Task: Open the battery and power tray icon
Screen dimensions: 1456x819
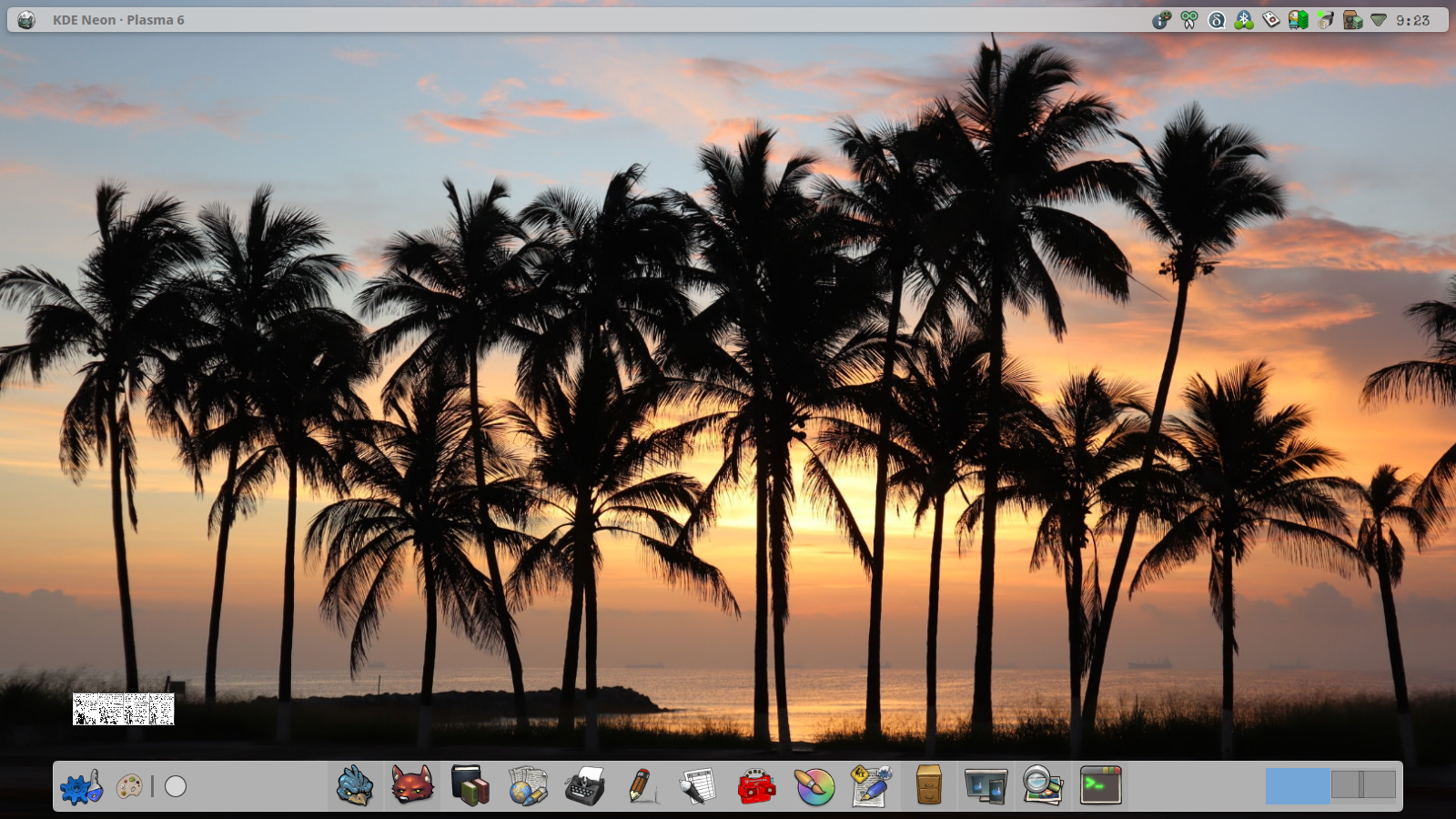Action: [1299, 20]
